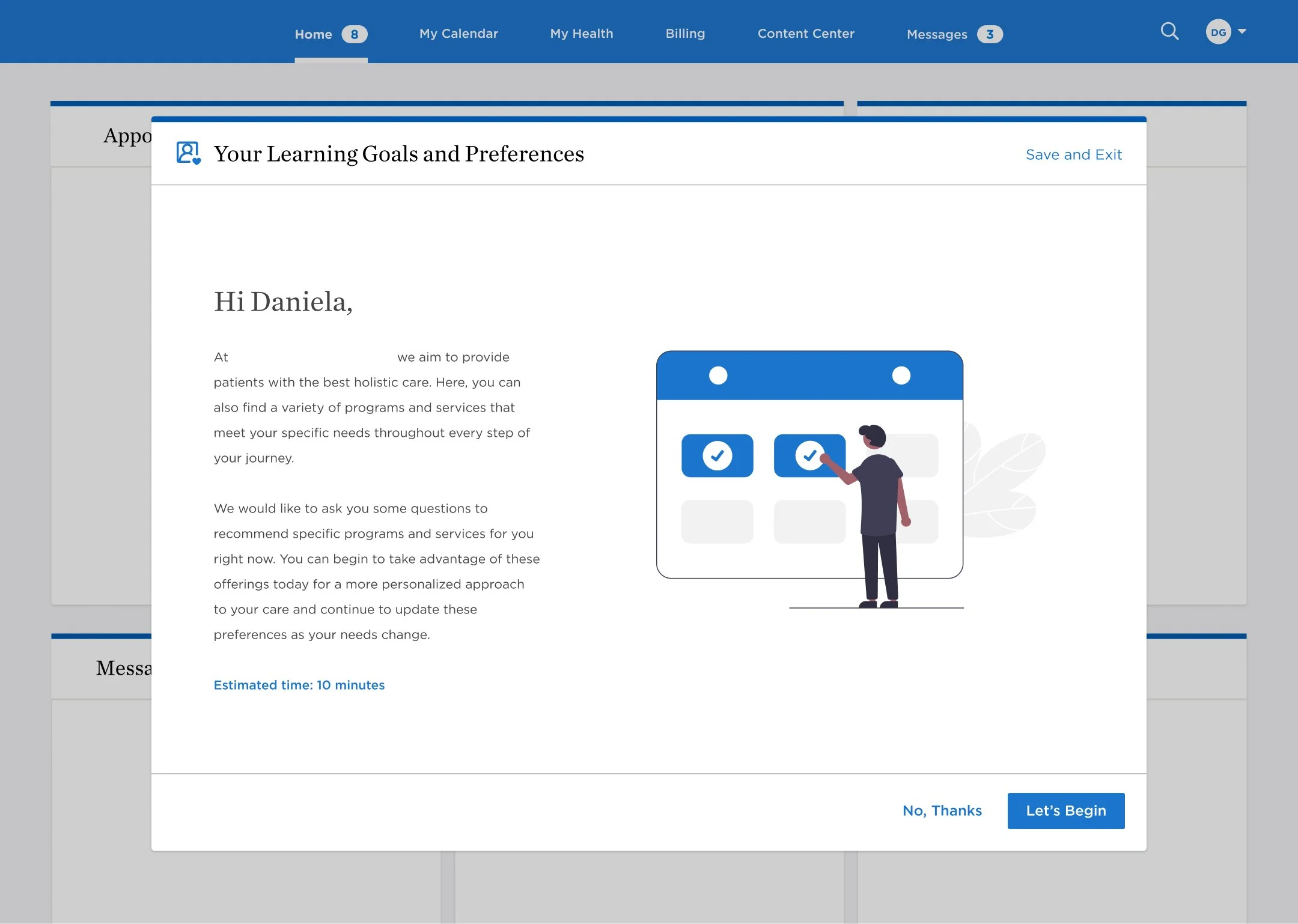Open the Messages tab
Screen dimensions: 1298x924
[936, 34]
